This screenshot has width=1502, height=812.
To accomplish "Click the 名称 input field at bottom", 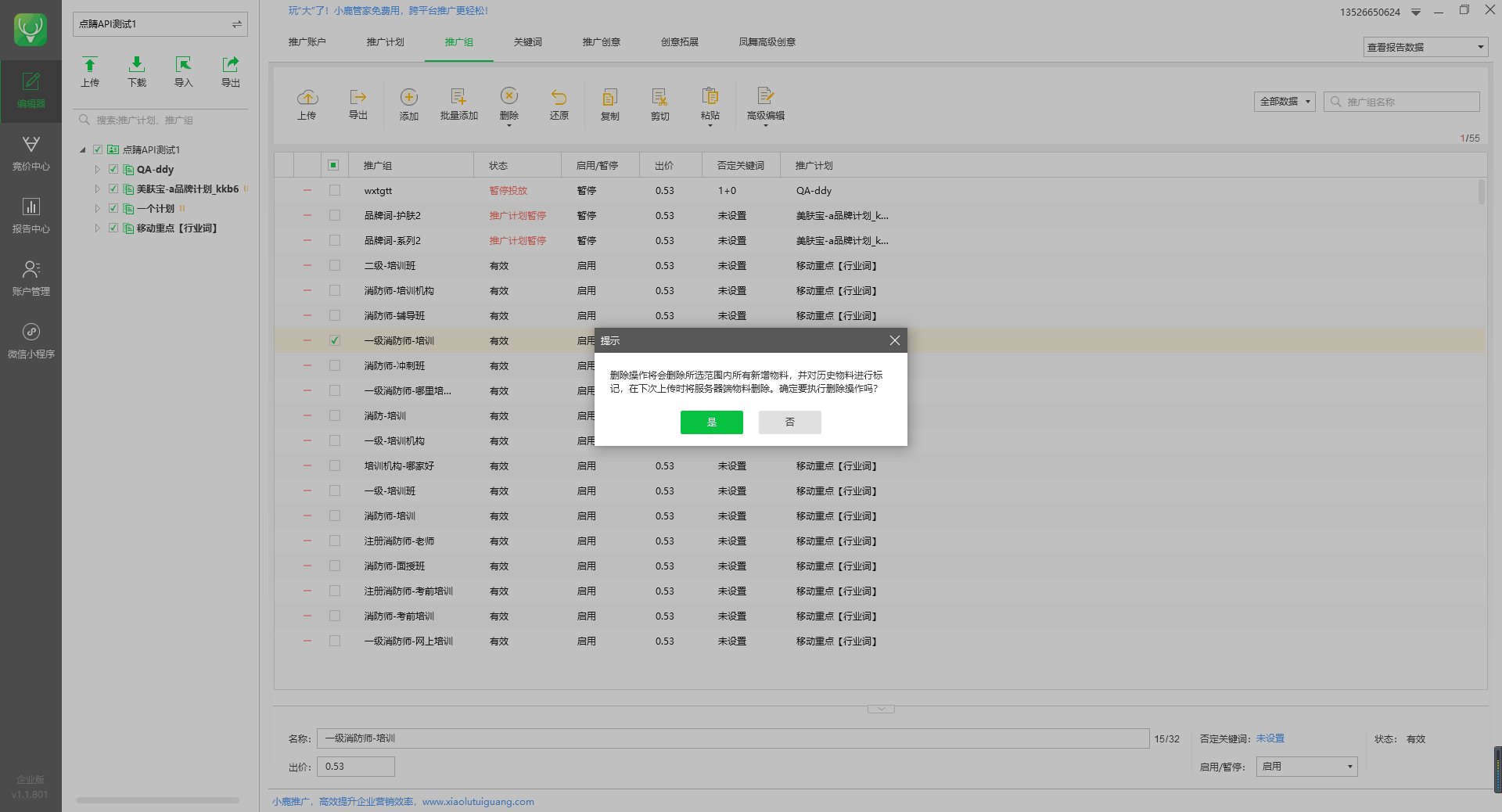I will click(x=733, y=738).
